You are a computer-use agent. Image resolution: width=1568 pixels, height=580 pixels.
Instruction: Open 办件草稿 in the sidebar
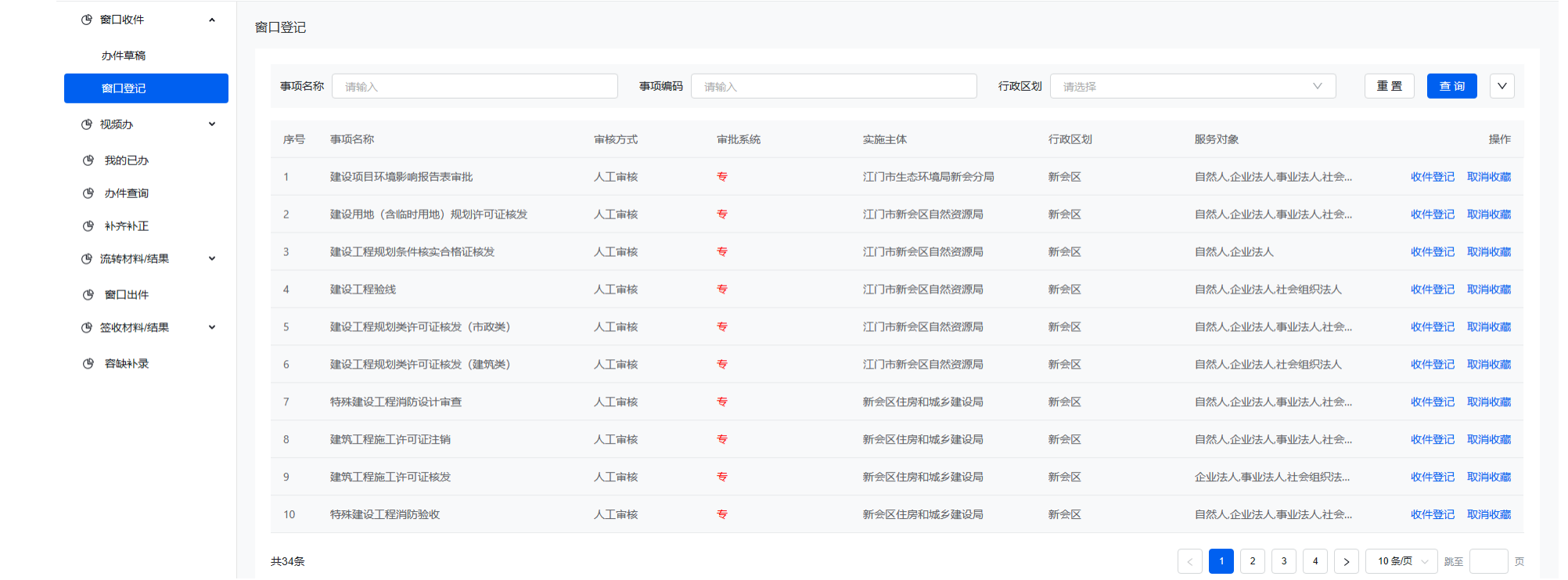(124, 56)
